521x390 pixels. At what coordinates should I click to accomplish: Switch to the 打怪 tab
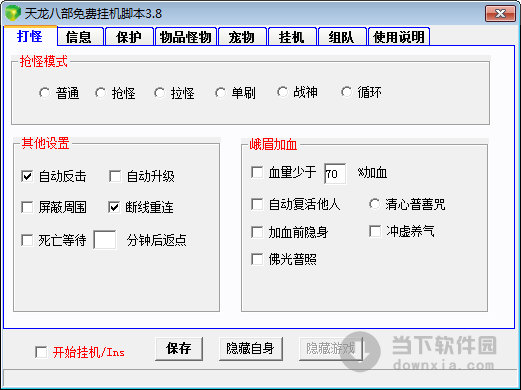pyautogui.click(x=30, y=36)
